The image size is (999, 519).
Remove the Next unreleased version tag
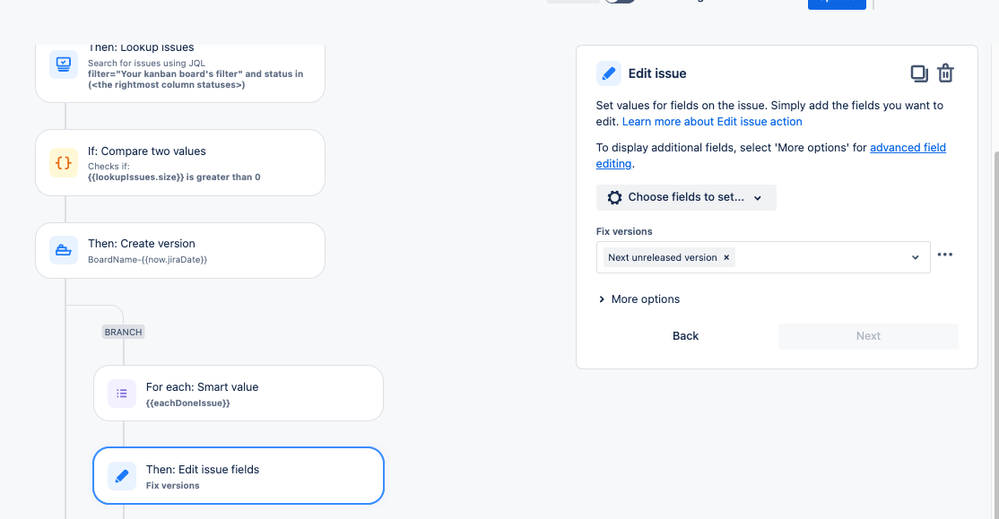[726, 257]
